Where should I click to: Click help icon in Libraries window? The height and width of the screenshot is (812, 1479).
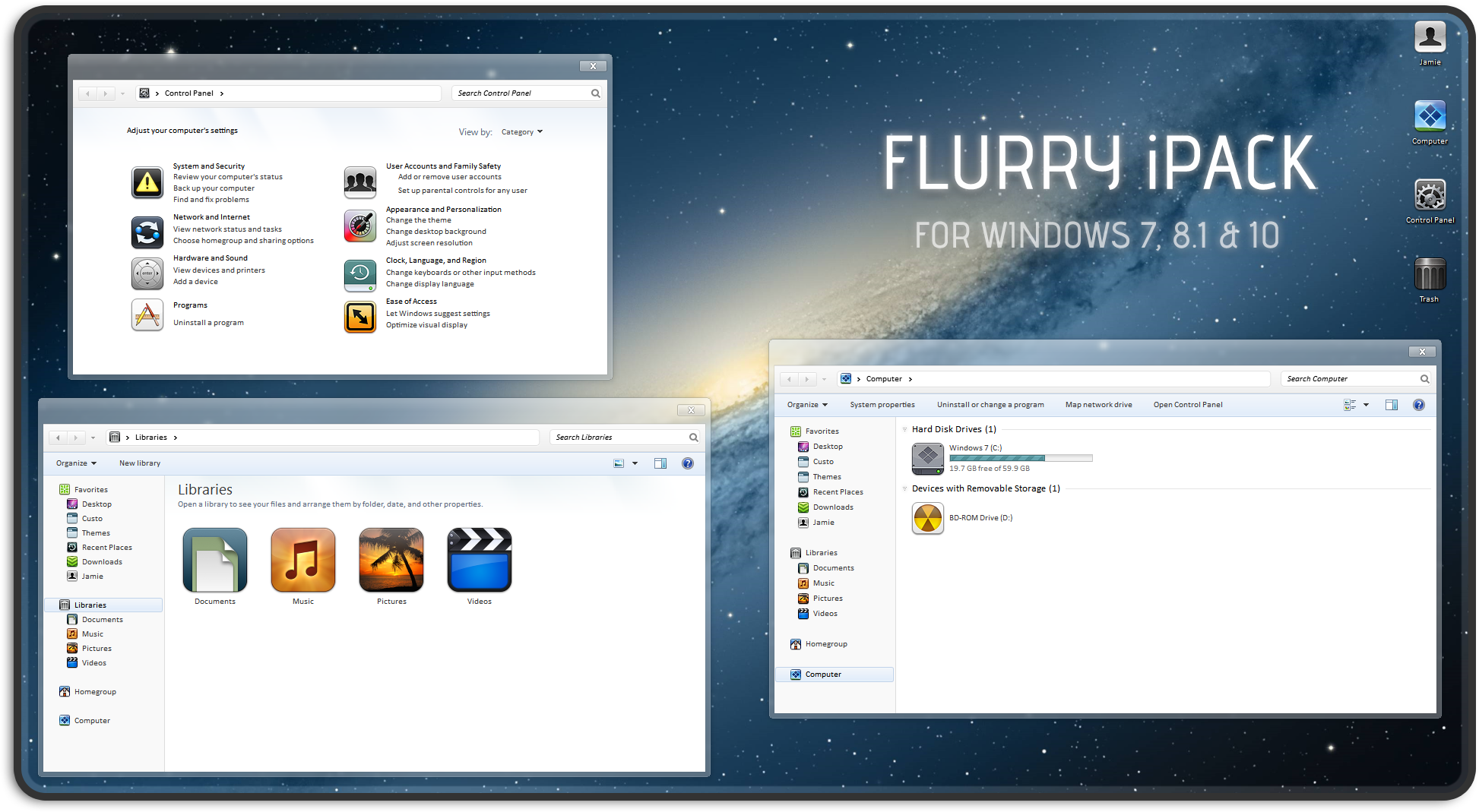(x=688, y=463)
